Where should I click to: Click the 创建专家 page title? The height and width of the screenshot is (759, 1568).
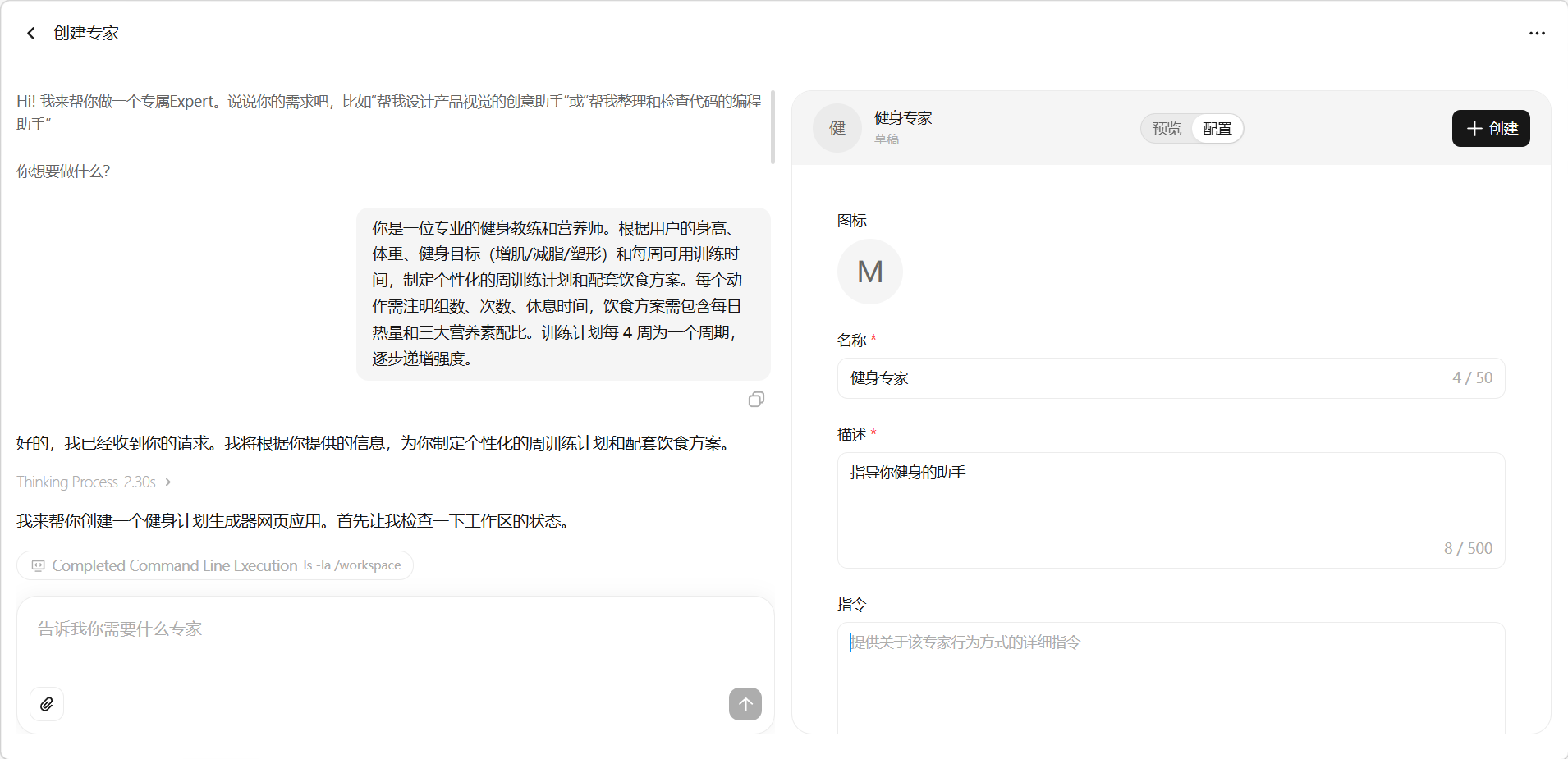click(86, 34)
